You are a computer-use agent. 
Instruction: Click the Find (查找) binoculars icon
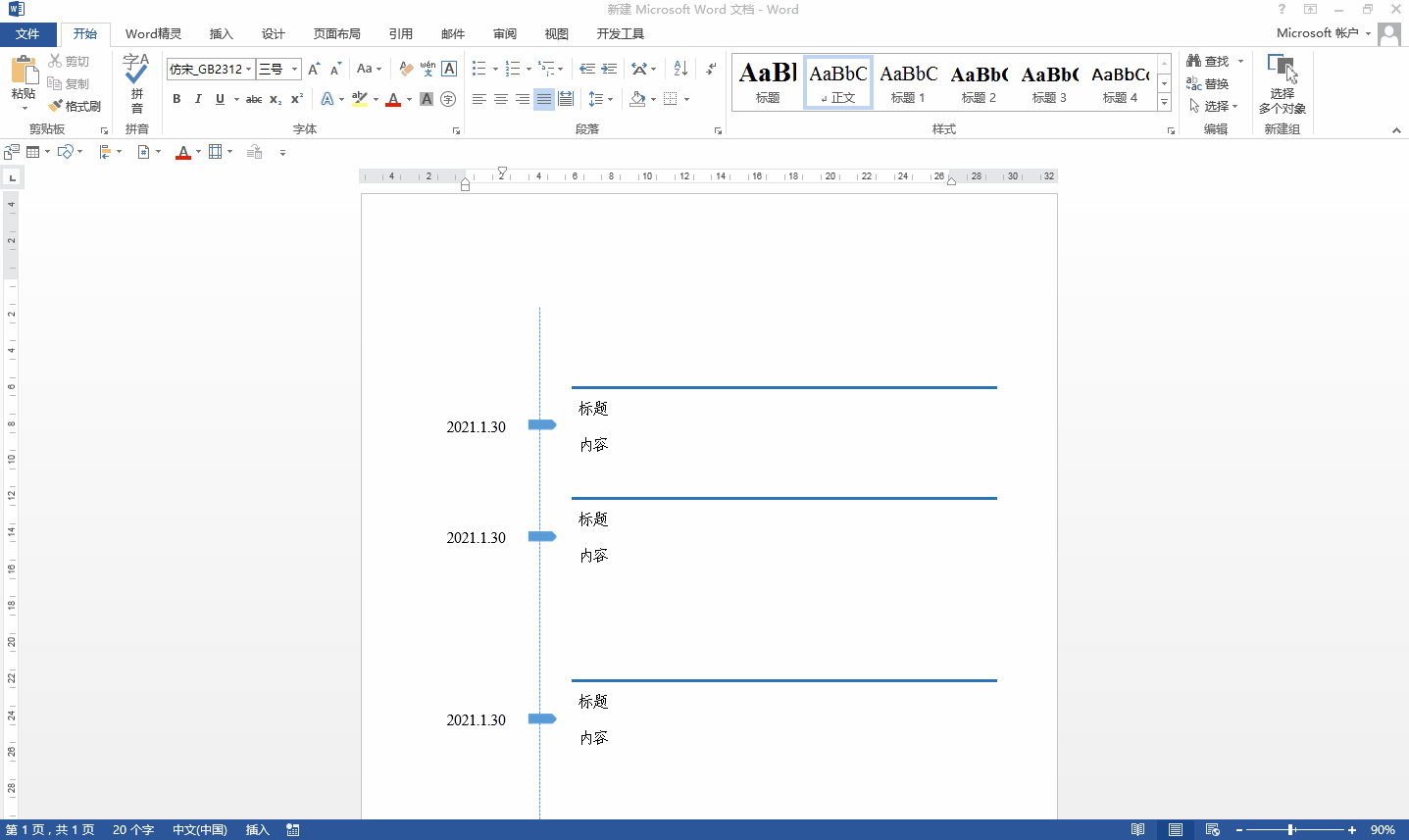[x=1193, y=61]
